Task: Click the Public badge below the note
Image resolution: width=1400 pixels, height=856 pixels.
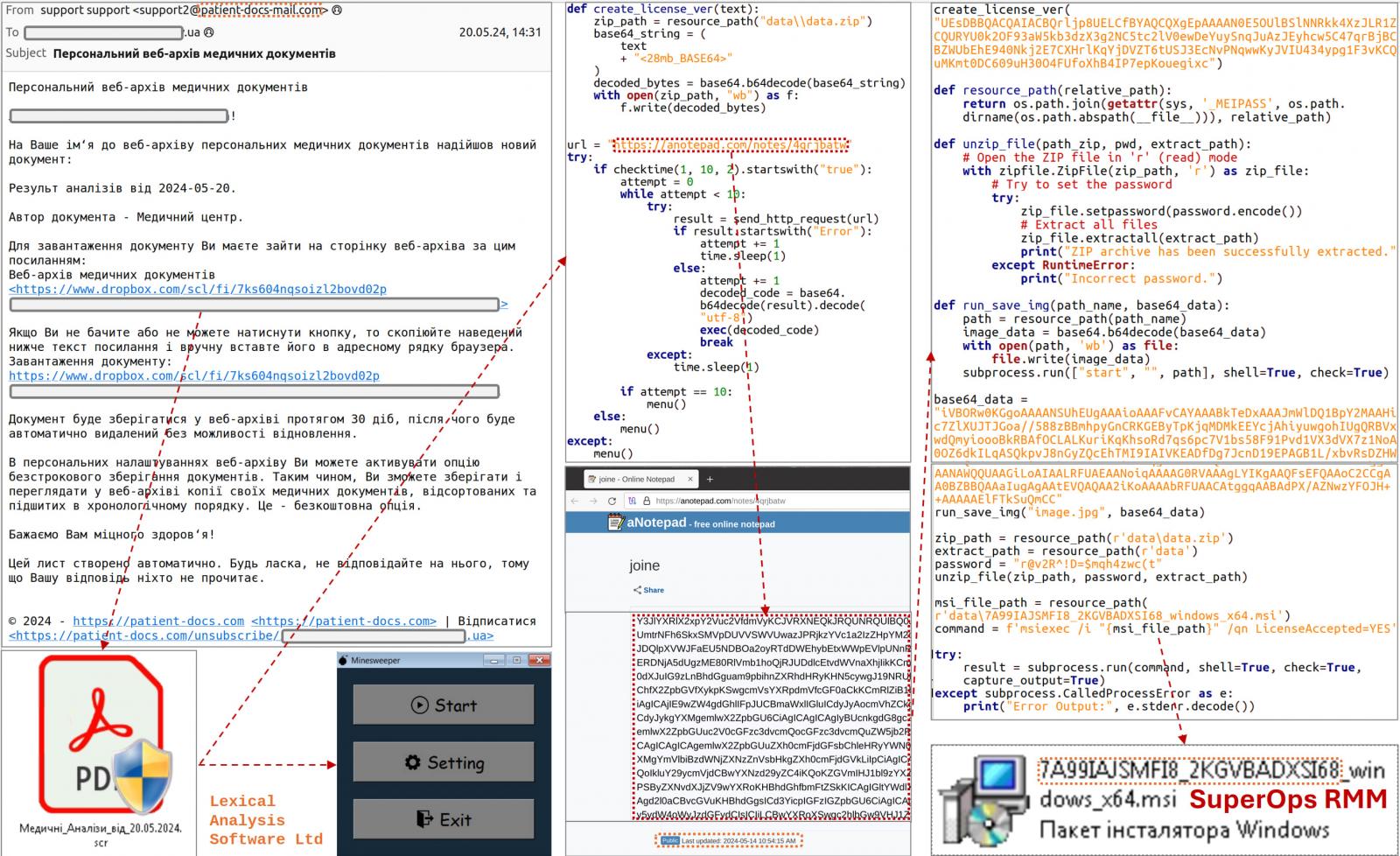Action: click(x=669, y=840)
